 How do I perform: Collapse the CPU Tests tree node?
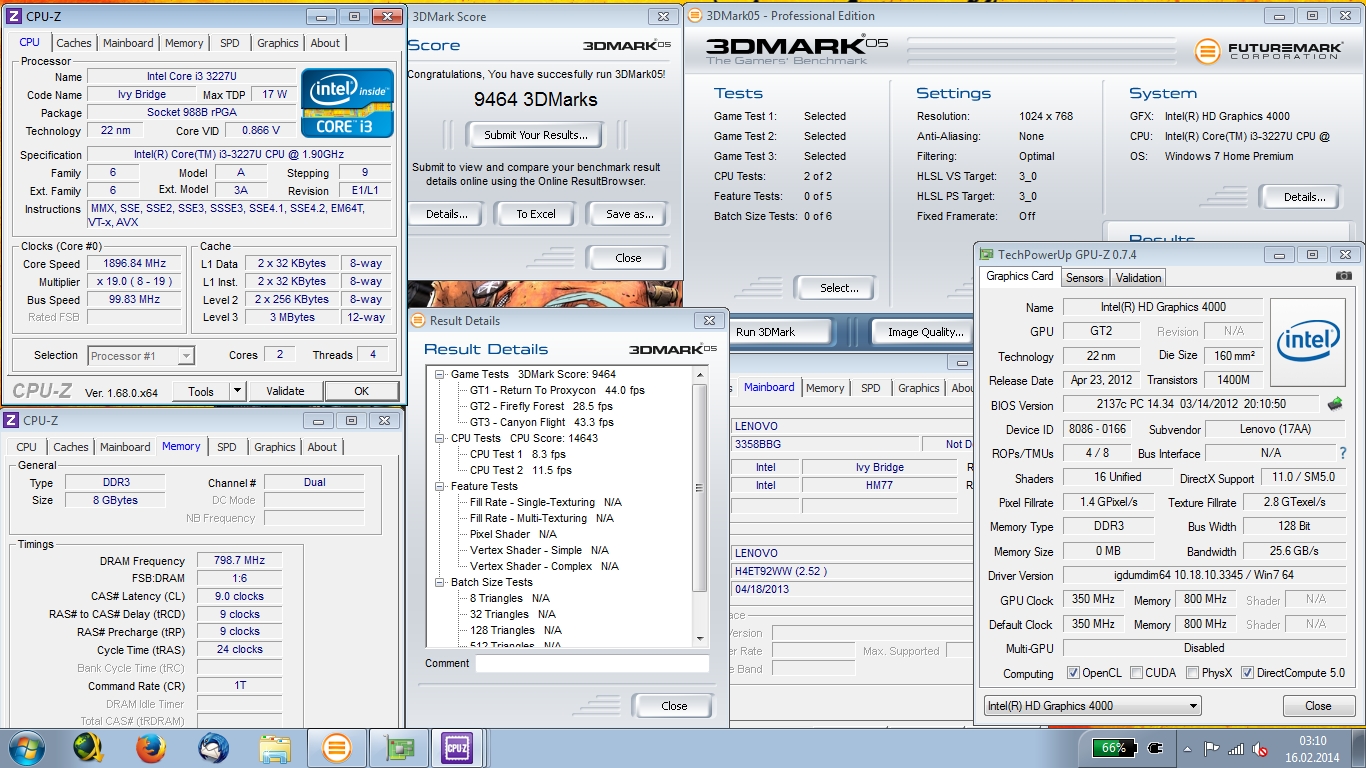pyautogui.click(x=440, y=438)
